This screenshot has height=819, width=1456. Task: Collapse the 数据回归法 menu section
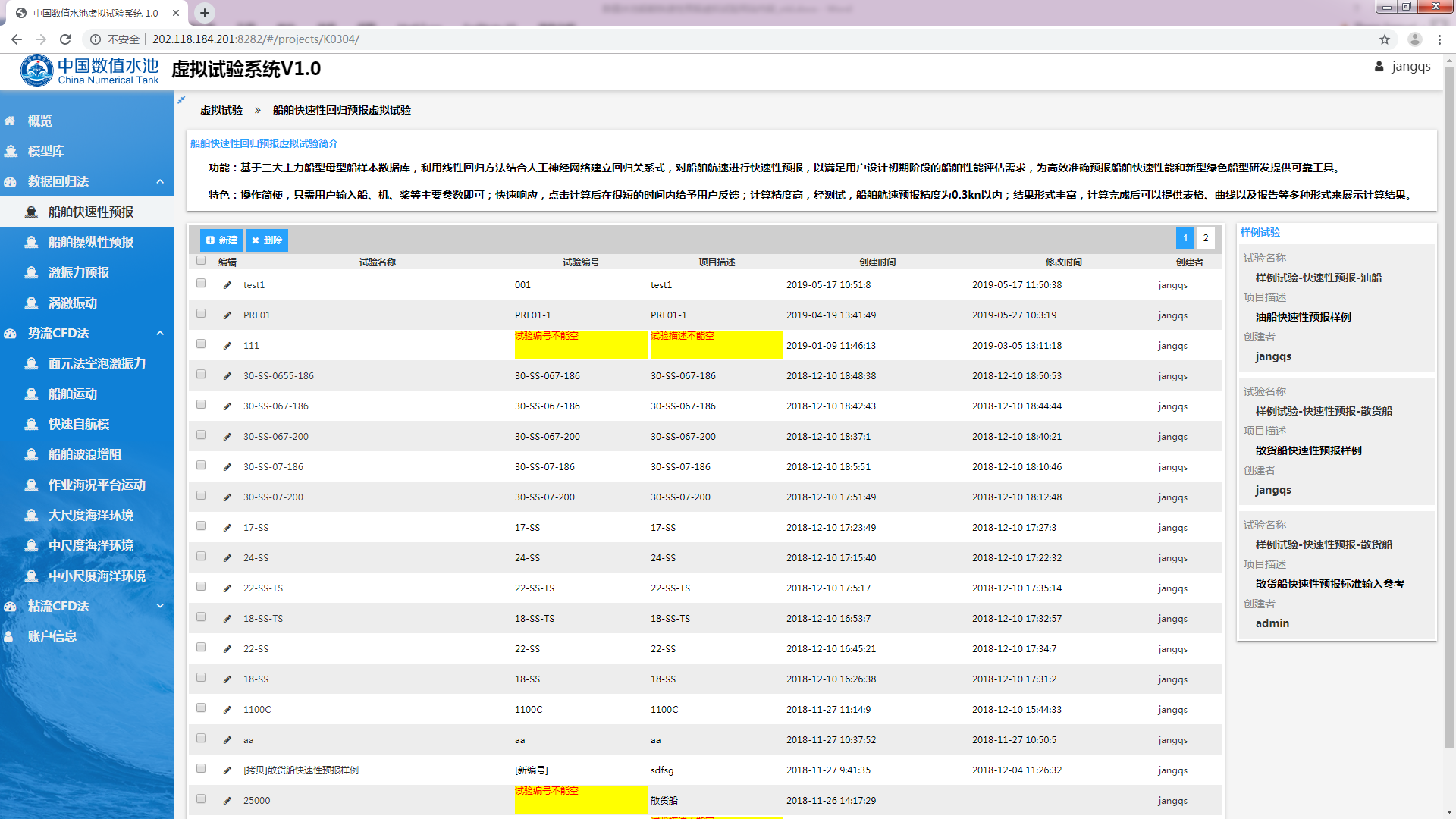(160, 182)
